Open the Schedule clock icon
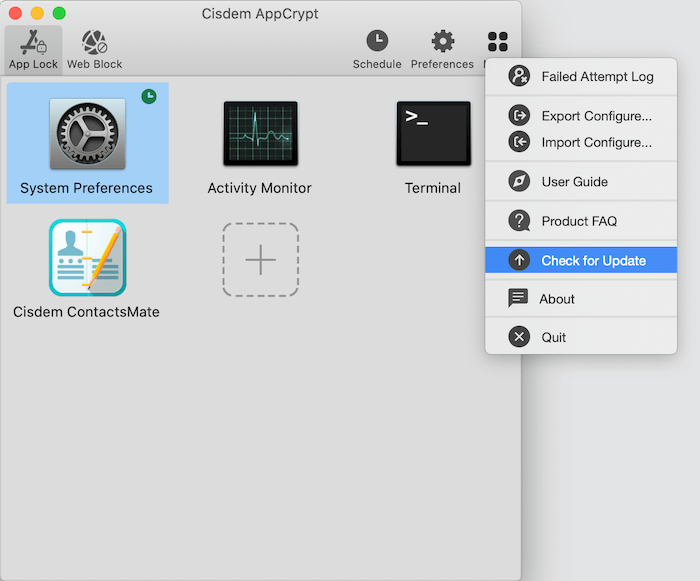Screen dimensions: 700x581 [377, 42]
